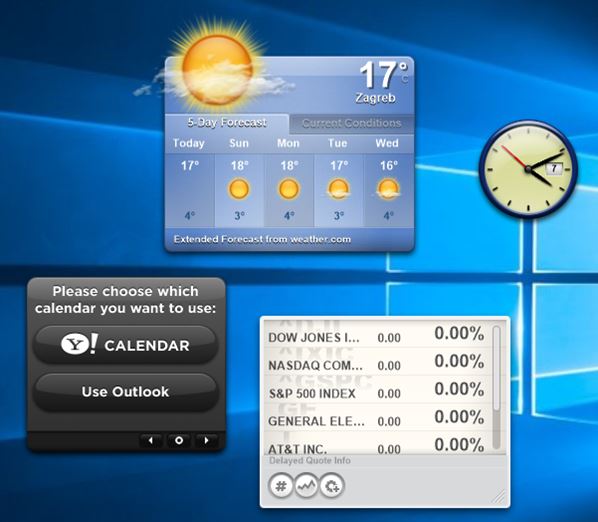Click the hash symbol button in stocks widget
This screenshot has height=522, width=598.
click(x=281, y=486)
